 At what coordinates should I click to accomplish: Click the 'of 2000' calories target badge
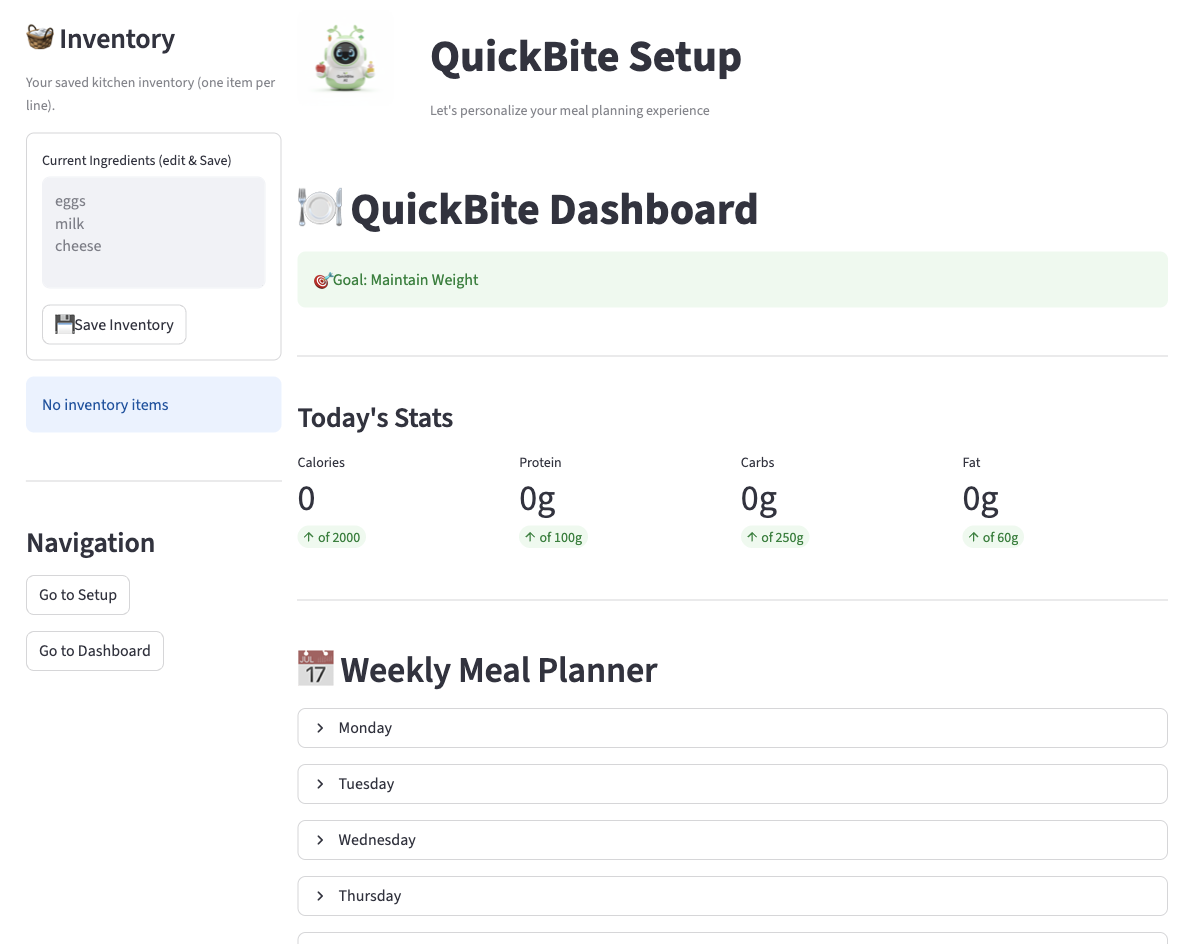click(x=331, y=538)
